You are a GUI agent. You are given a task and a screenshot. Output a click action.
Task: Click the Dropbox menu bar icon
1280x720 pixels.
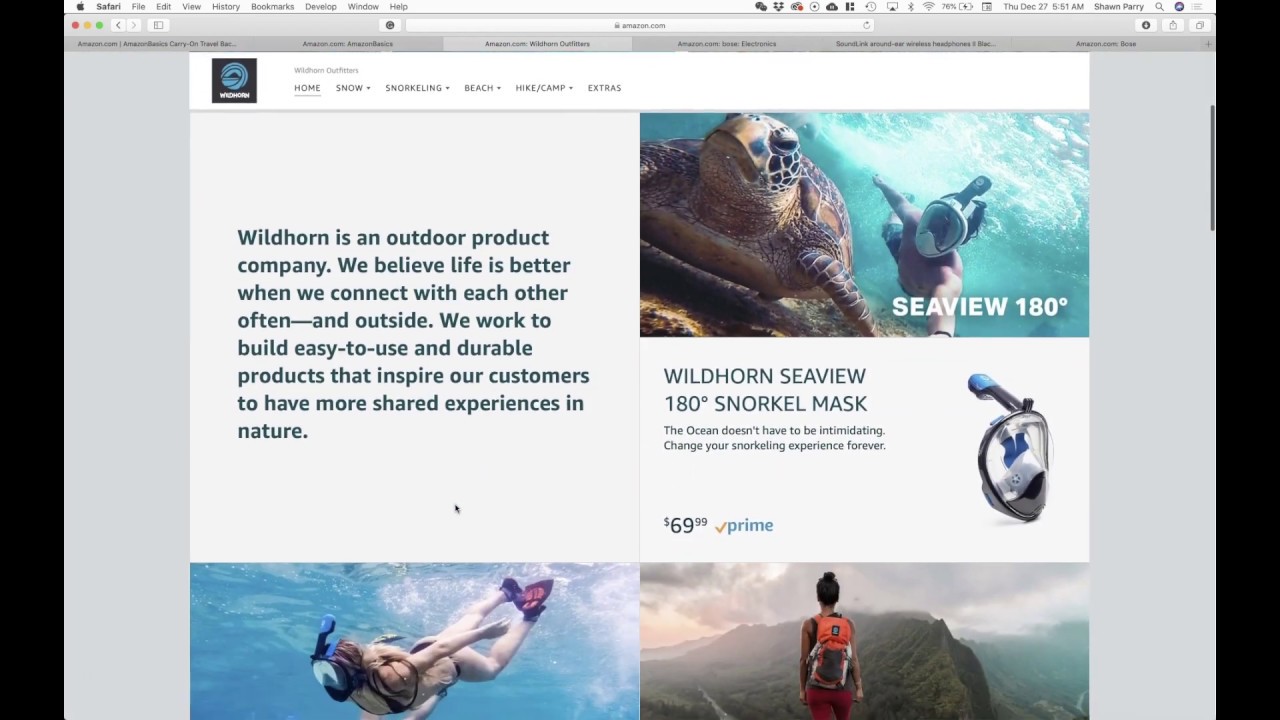click(778, 6)
